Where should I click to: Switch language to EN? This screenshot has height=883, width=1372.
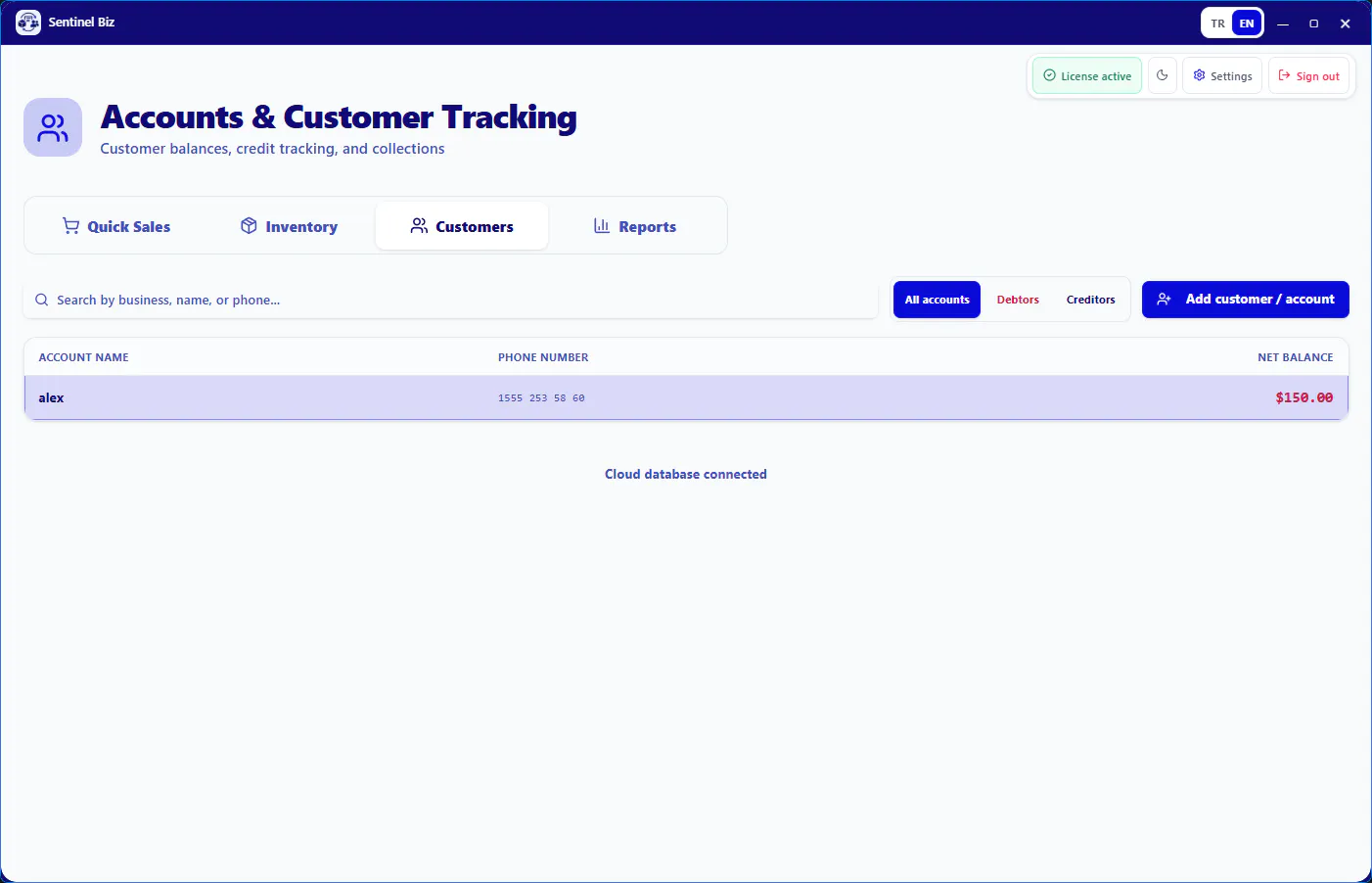1247,23
